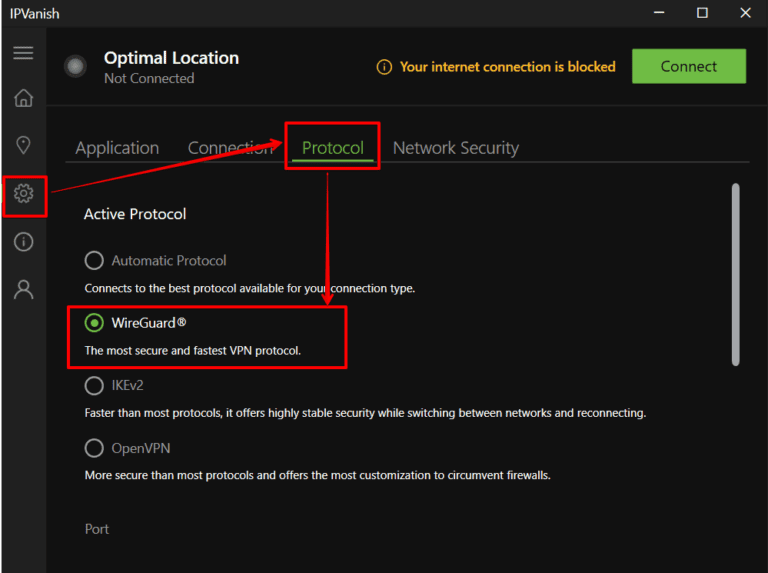Click the settings vertical scrollbar

[736, 273]
